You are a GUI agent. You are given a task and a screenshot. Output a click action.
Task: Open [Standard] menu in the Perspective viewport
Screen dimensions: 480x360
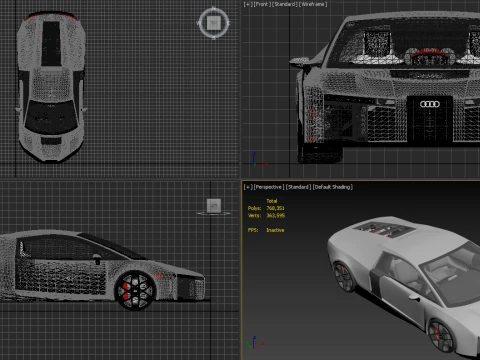click(298, 187)
